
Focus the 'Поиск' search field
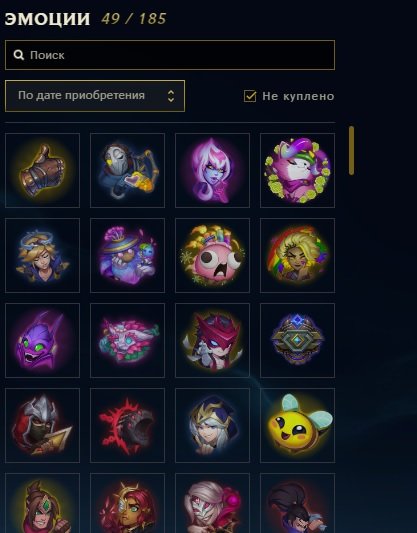click(170, 55)
